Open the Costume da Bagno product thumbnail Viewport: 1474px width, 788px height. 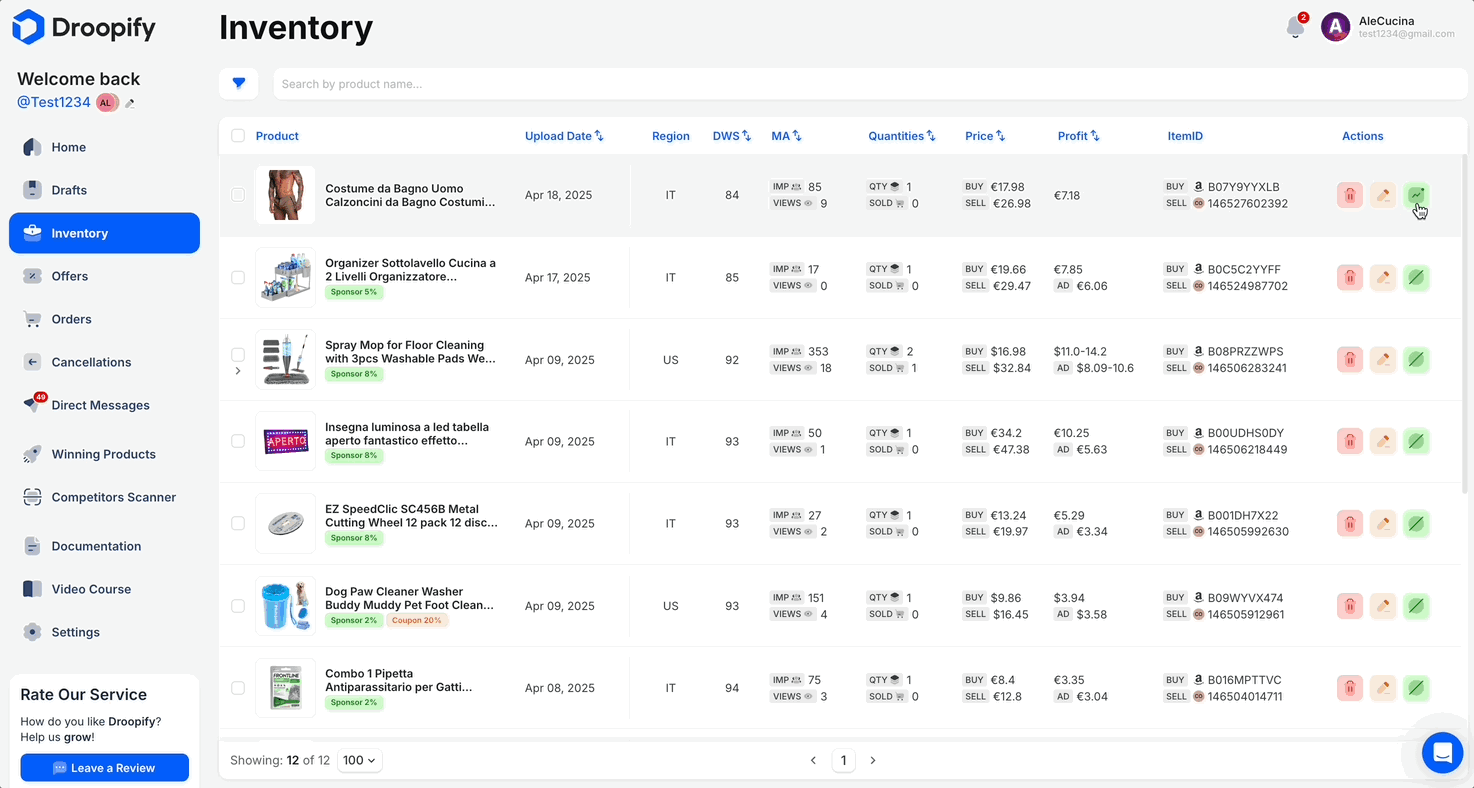point(285,195)
